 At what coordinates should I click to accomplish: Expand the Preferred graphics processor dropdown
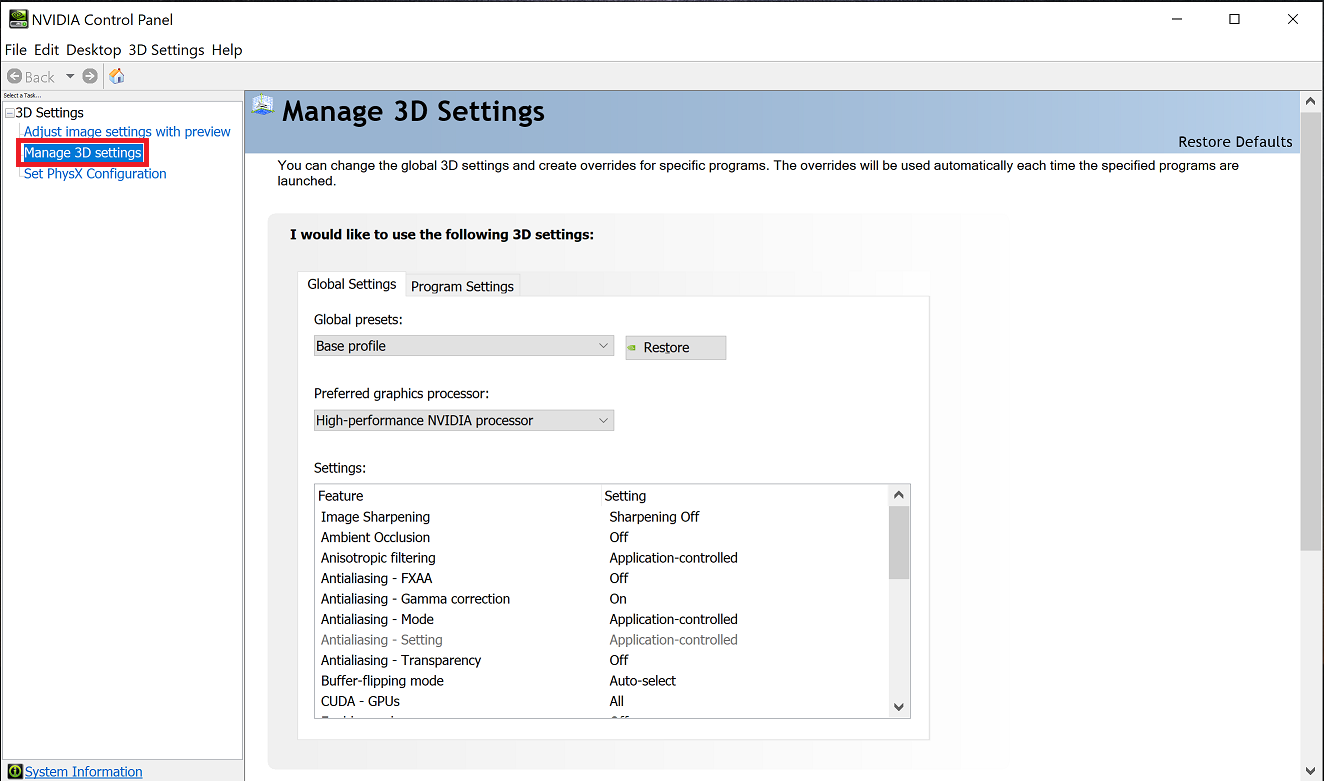(x=463, y=421)
